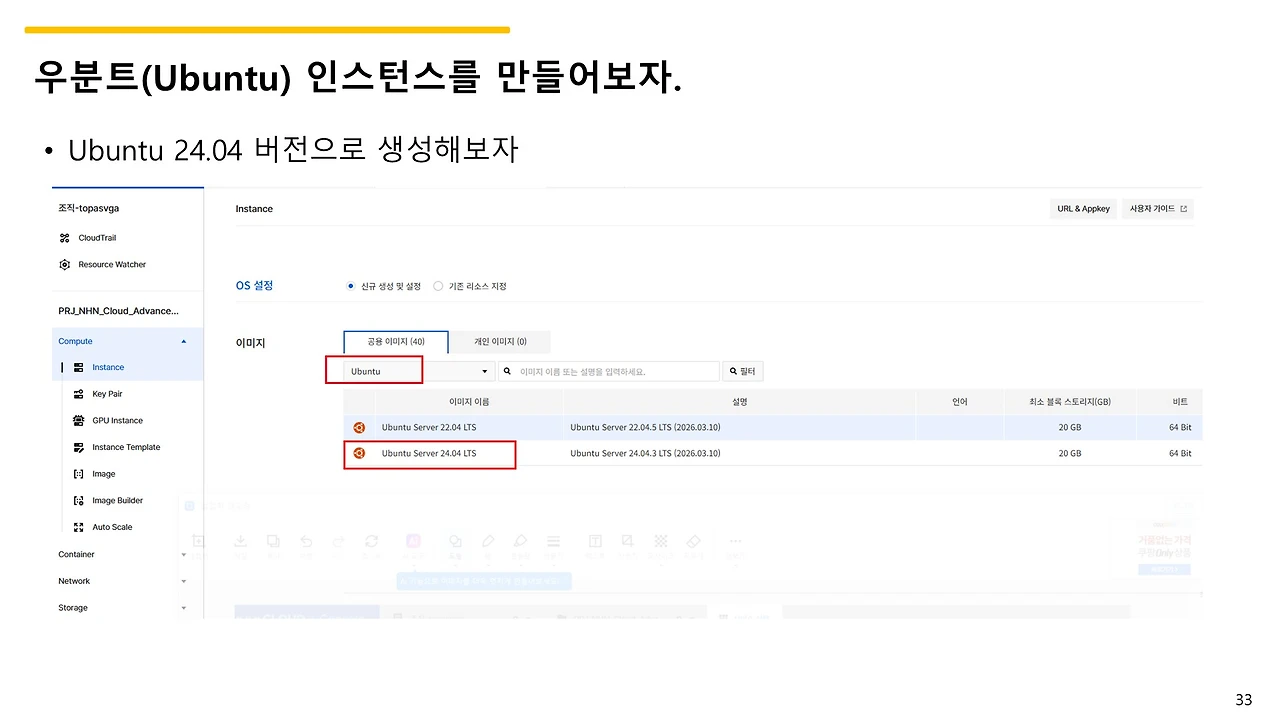
Task: Select the 신규 생성 및 설정 radio button
Action: pos(350,285)
